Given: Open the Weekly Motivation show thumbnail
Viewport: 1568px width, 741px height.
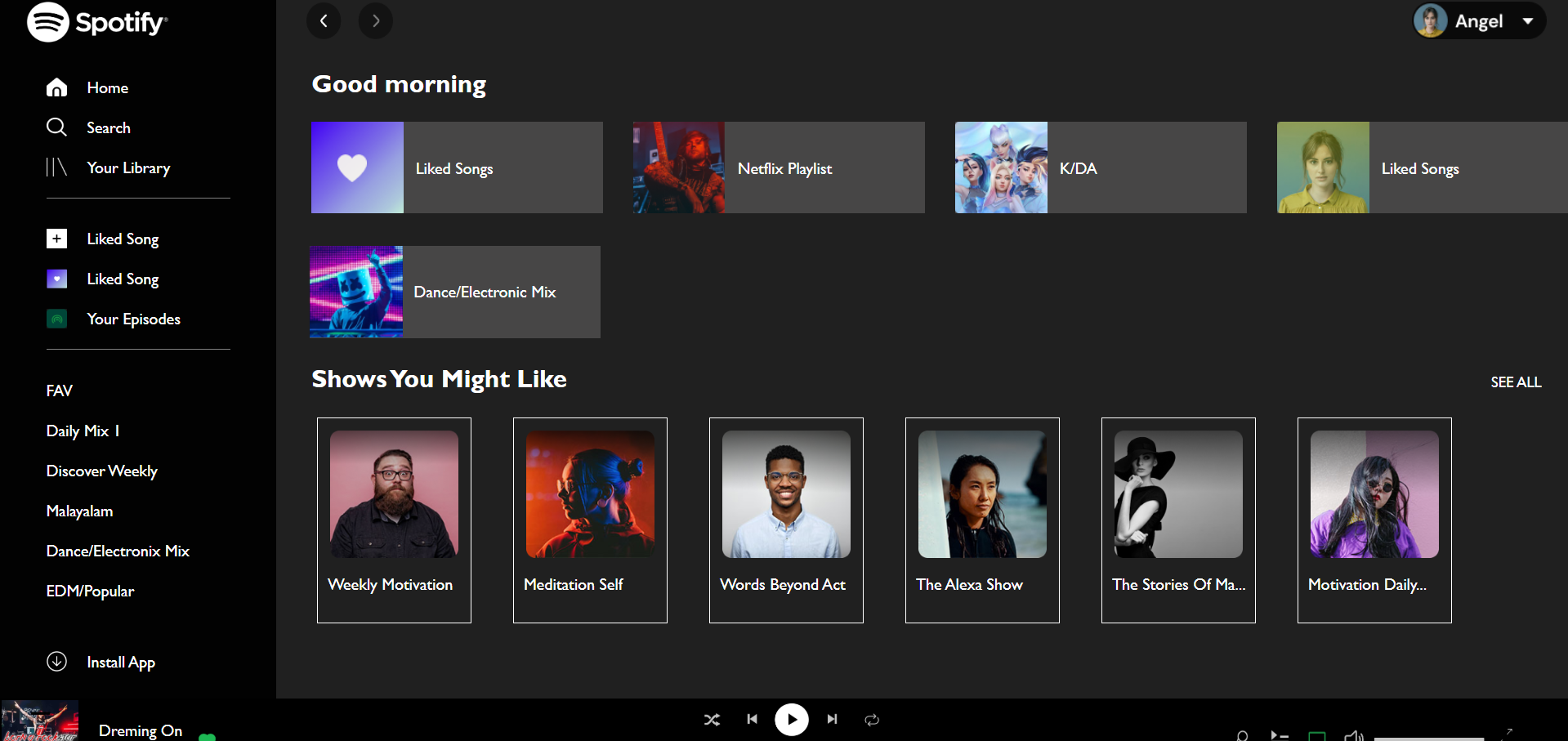Looking at the screenshot, I should 393,493.
